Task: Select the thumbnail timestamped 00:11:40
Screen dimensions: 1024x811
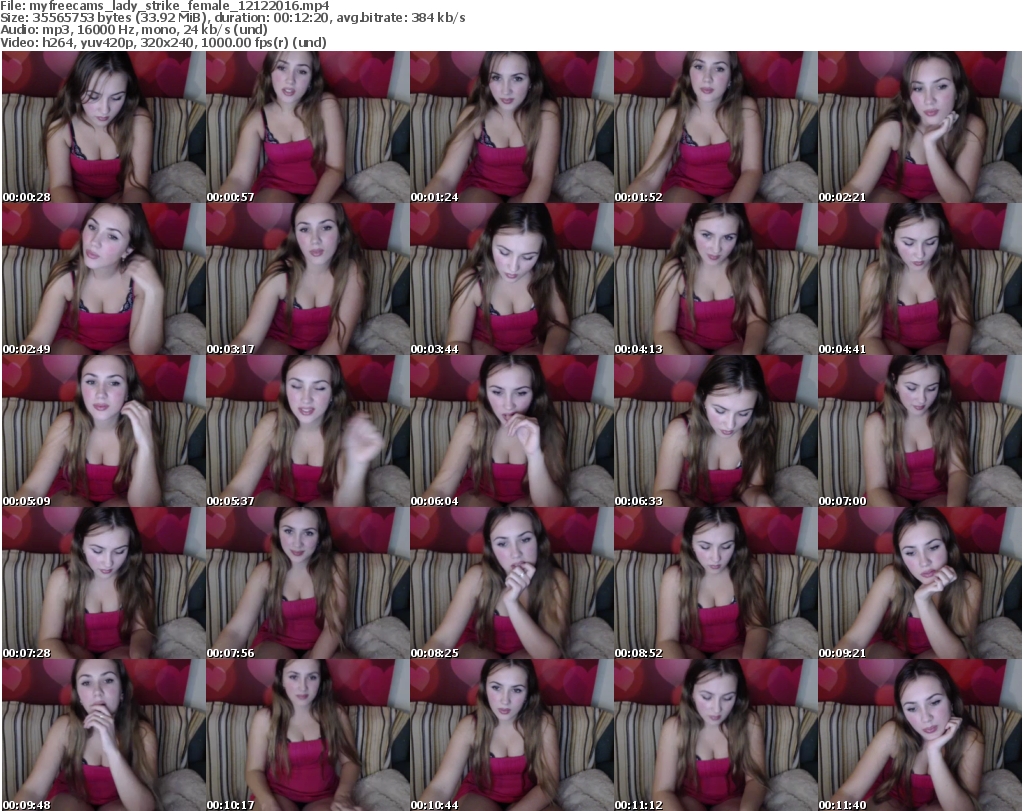Action: (920, 735)
